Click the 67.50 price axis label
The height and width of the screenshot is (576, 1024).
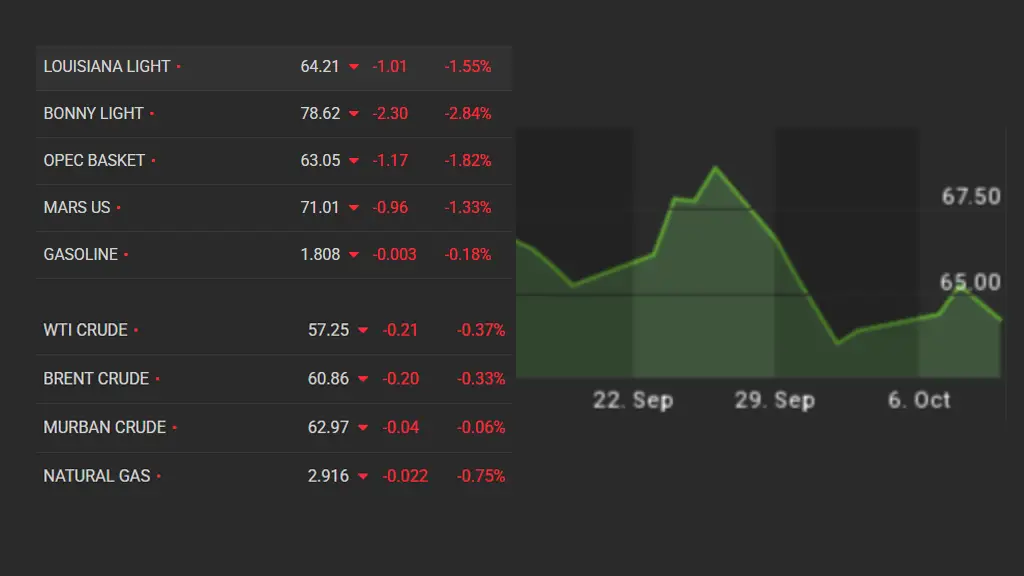[970, 196]
